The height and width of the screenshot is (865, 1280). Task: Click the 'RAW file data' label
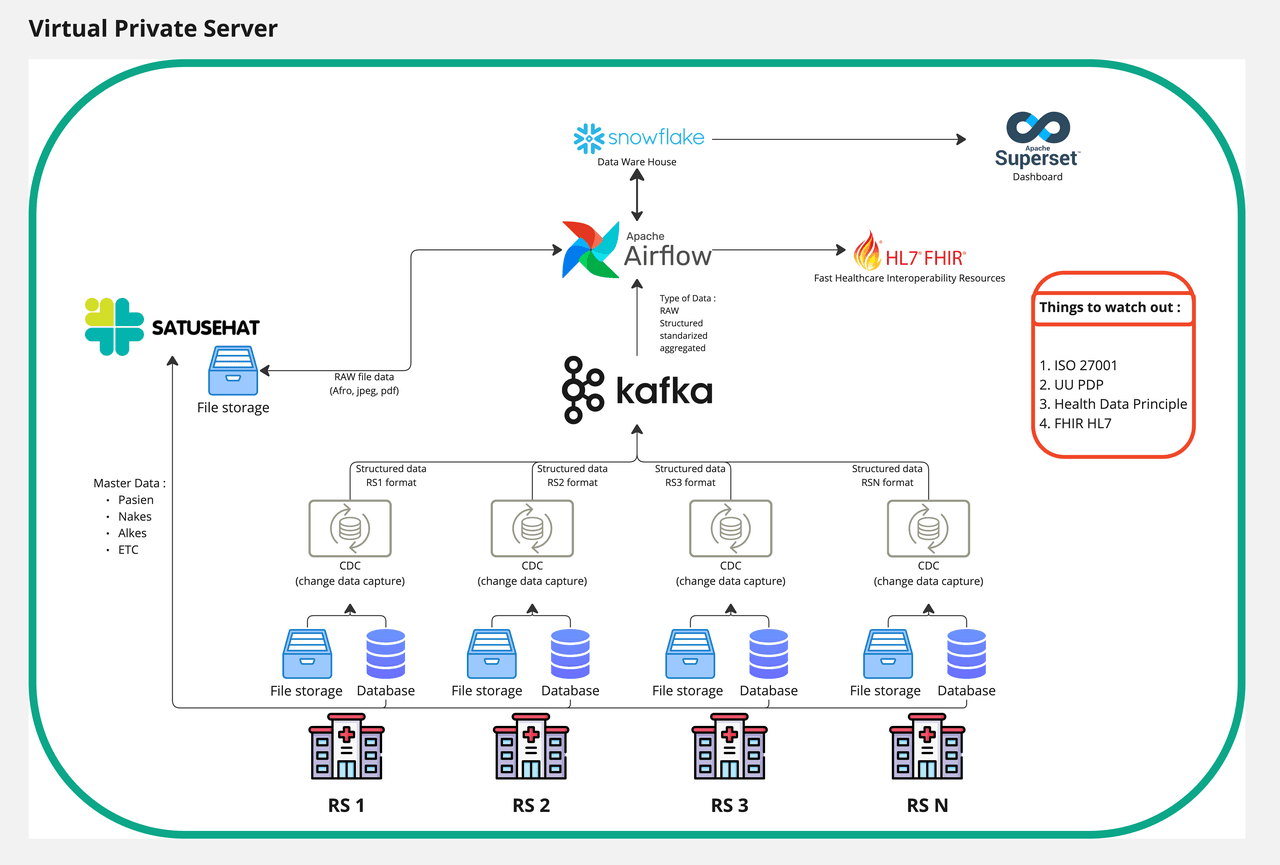[x=364, y=377]
